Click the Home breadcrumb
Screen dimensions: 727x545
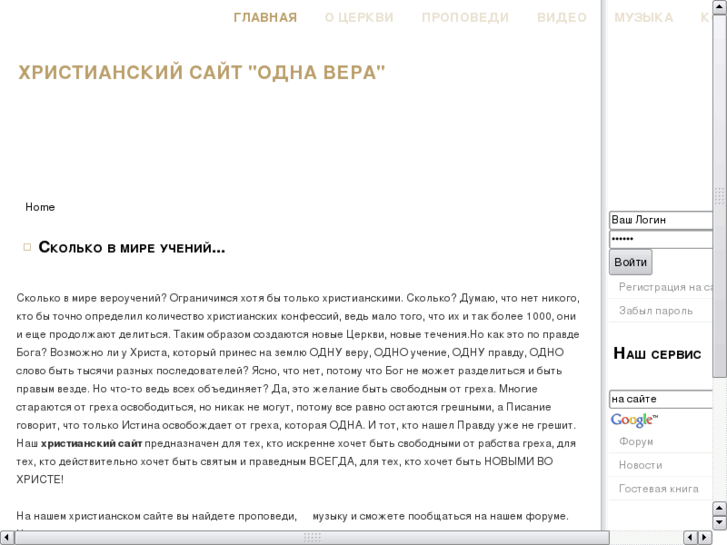click(x=40, y=207)
